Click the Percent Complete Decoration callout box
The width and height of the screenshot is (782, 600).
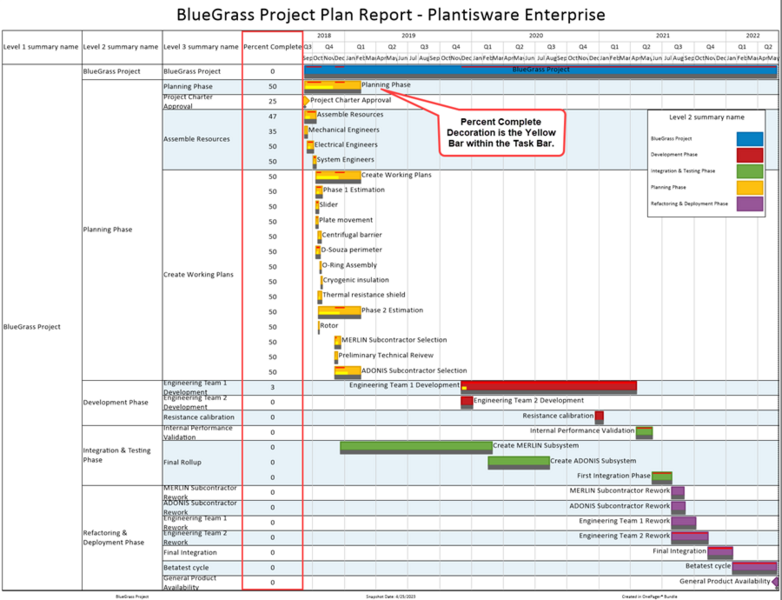(501, 133)
